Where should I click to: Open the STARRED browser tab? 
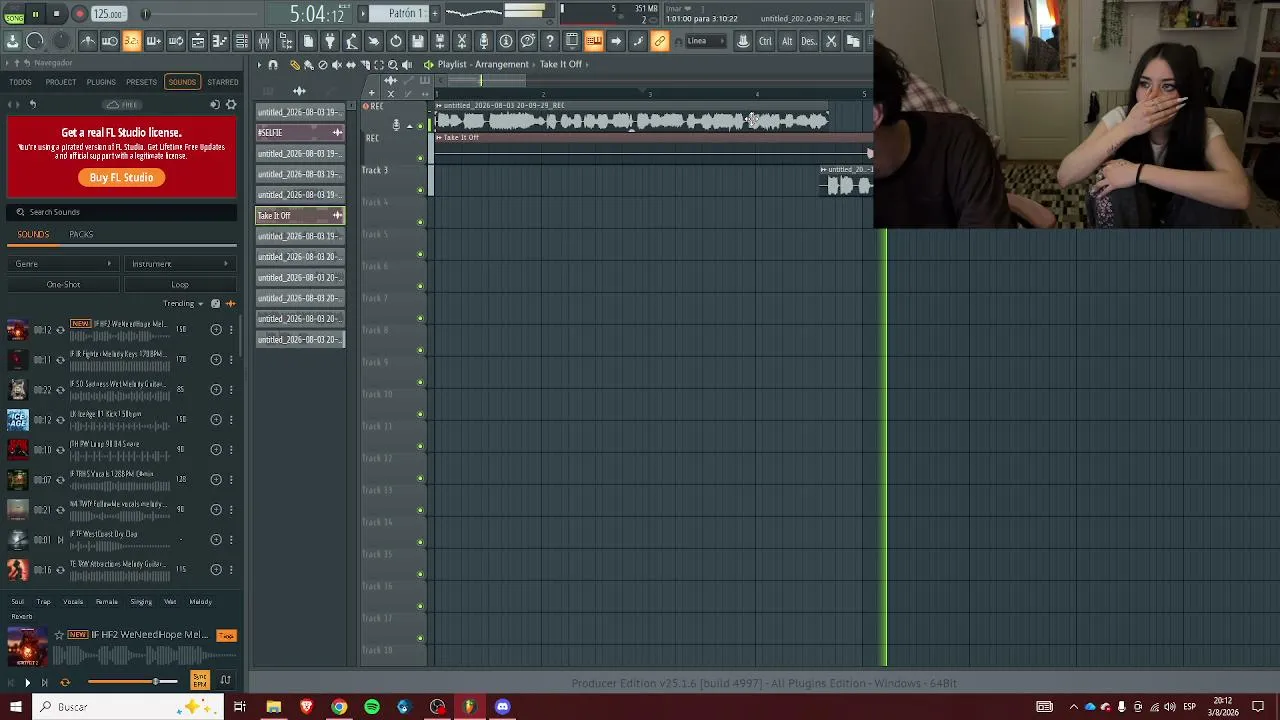tap(223, 82)
